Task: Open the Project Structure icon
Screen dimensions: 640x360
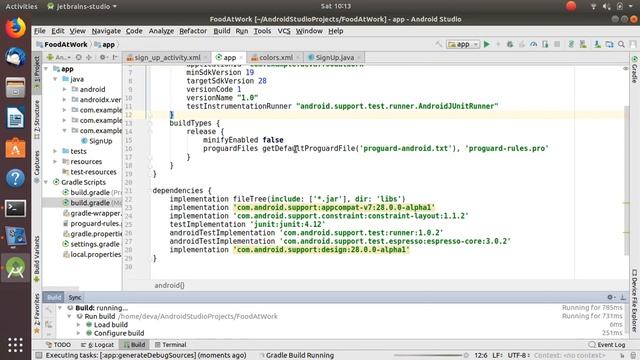Action: (609, 44)
